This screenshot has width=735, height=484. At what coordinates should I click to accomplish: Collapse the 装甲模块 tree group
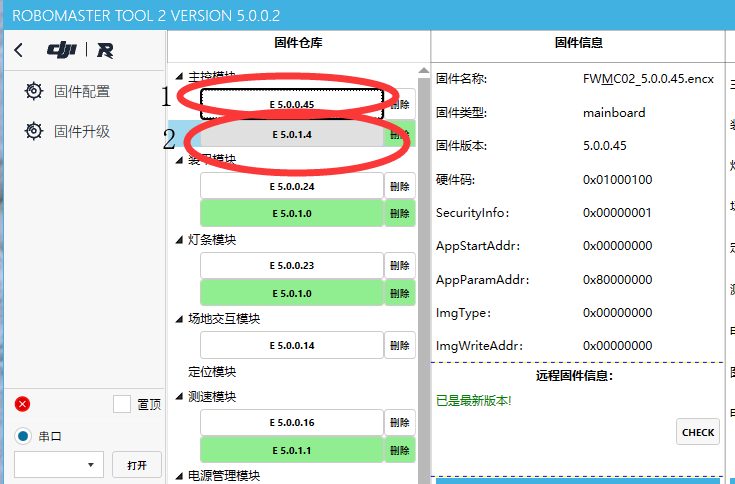pos(179,160)
